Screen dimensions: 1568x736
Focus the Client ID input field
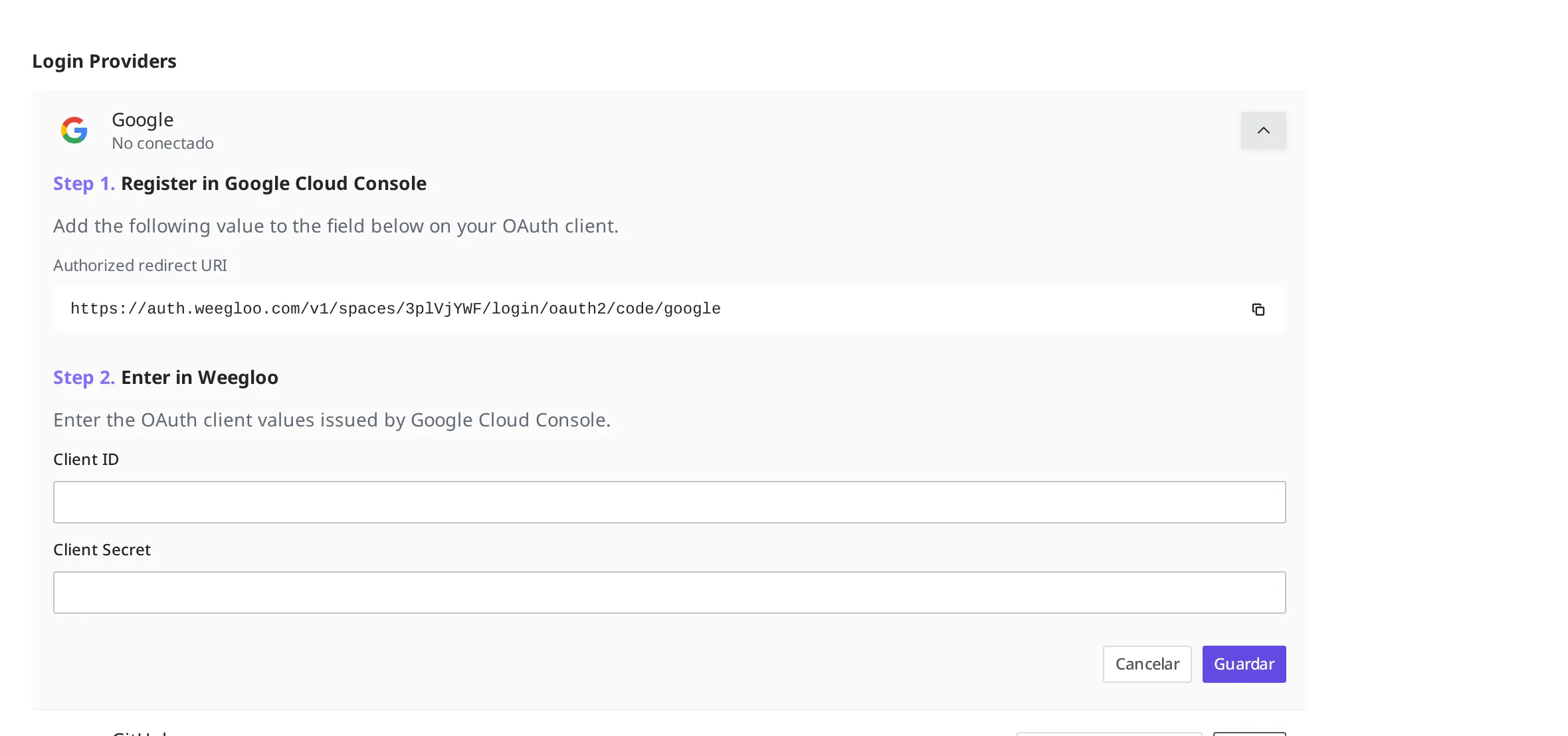(669, 502)
